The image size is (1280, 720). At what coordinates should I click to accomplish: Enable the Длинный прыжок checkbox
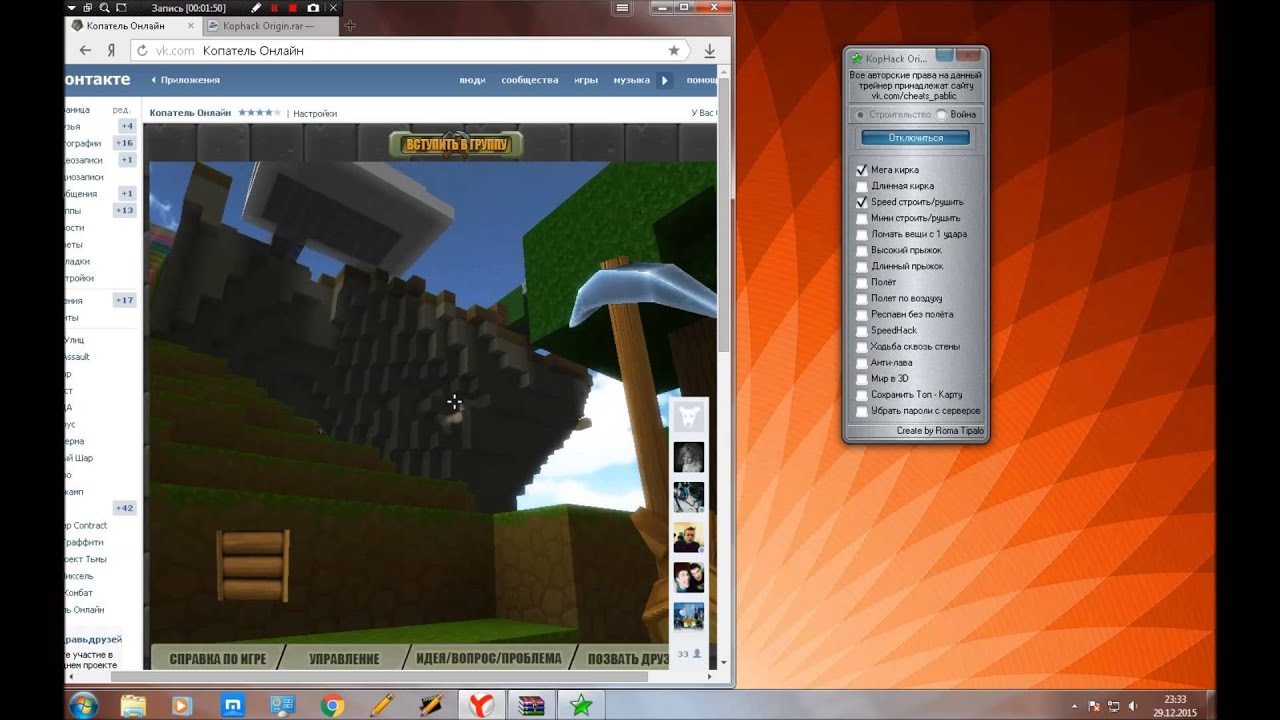[862, 266]
